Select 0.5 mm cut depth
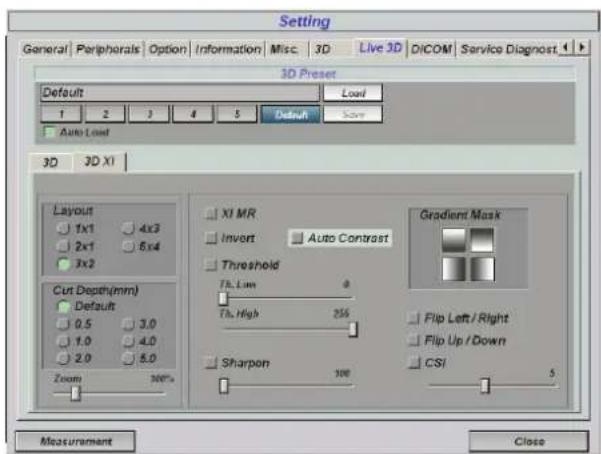 63,324
